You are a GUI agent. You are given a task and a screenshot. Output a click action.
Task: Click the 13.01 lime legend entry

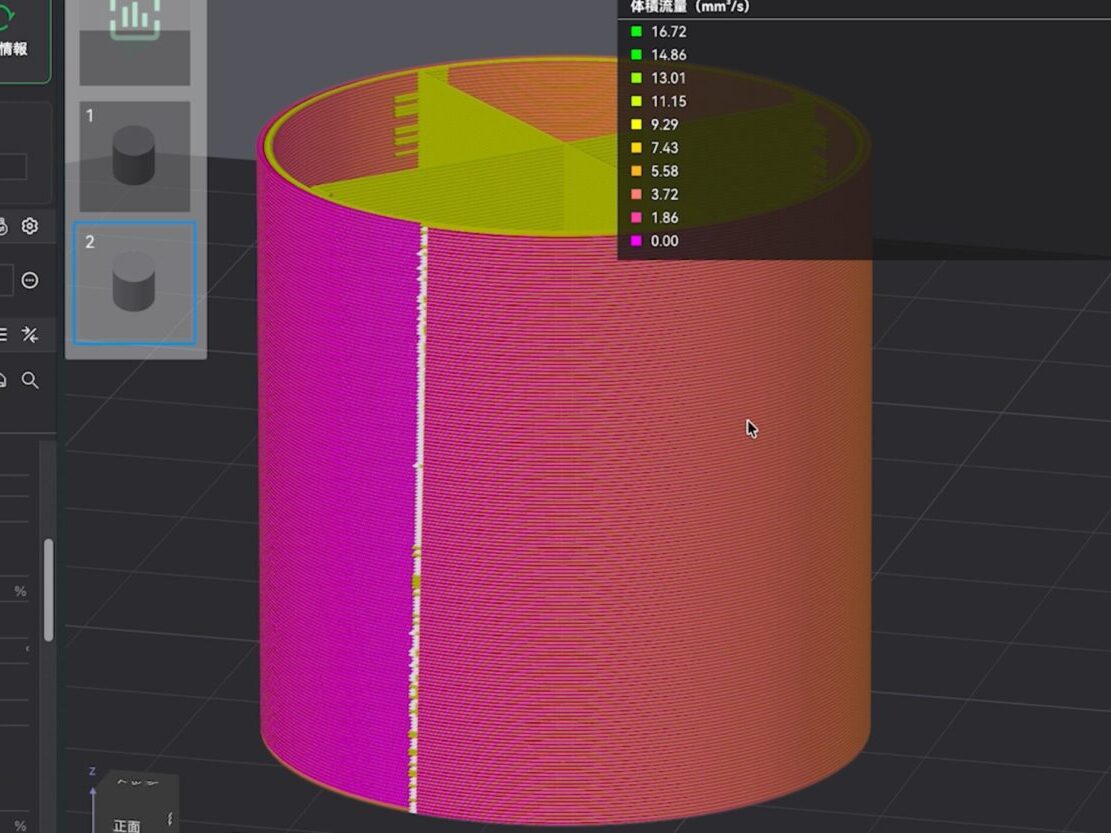668,78
